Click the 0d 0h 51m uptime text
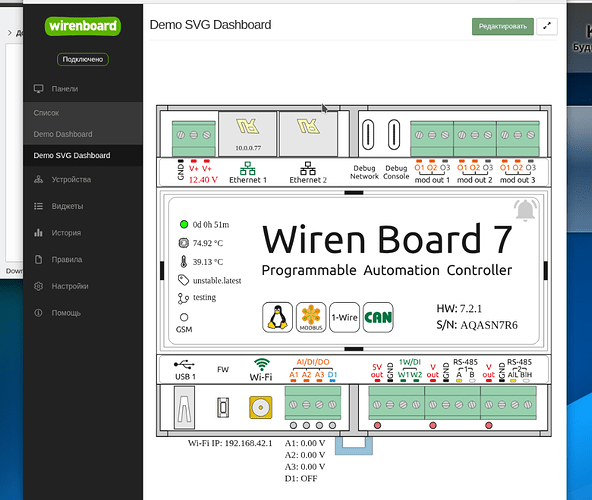This screenshot has height=500, width=592. tap(211, 225)
